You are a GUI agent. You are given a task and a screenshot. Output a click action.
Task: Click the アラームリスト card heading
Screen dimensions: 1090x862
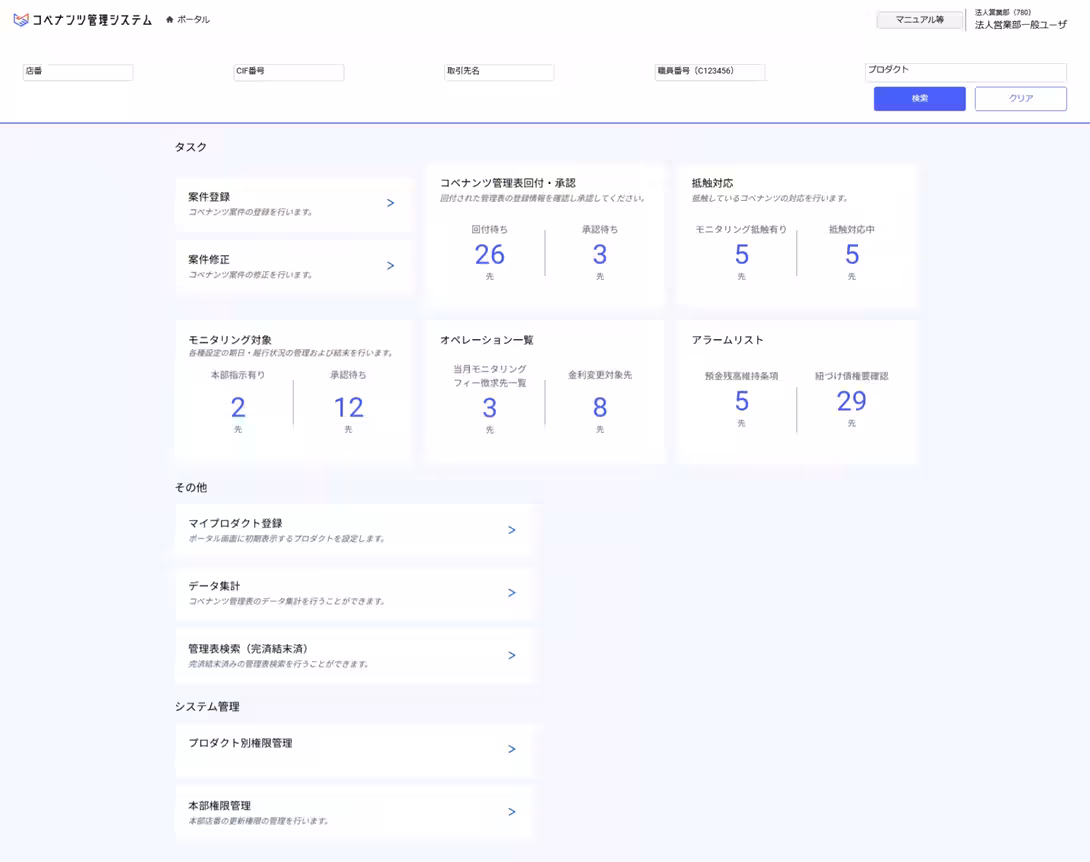pos(727,340)
